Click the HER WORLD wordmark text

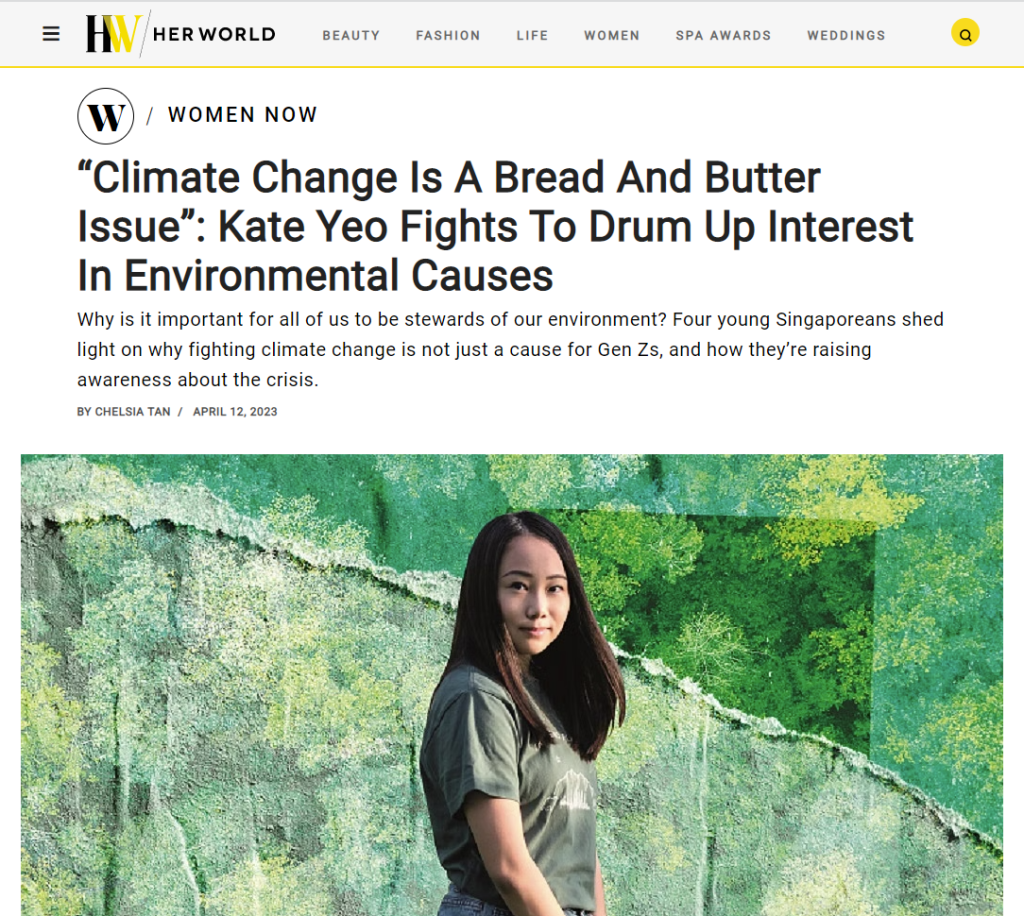tap(214, 34)
